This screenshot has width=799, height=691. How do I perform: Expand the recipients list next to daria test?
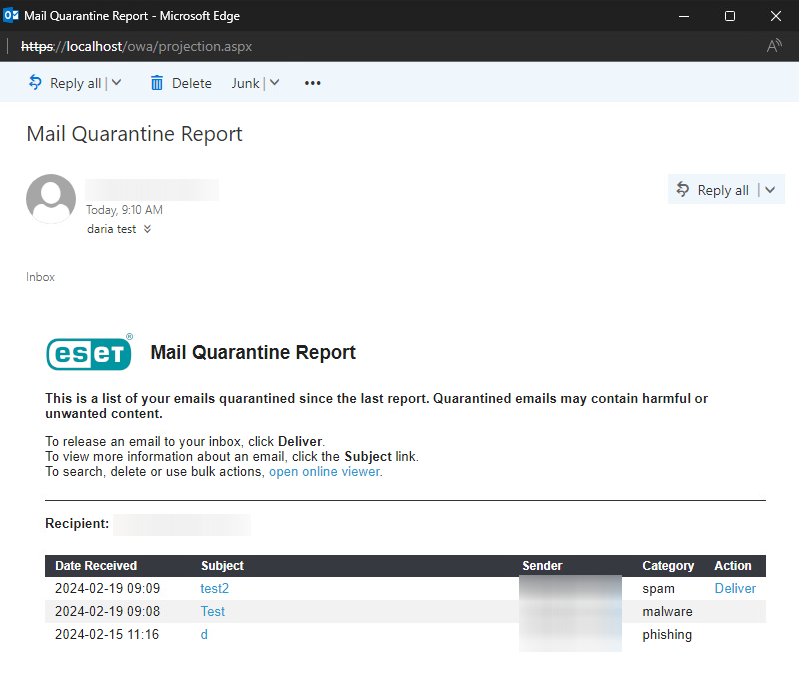(x=148, y=229)
